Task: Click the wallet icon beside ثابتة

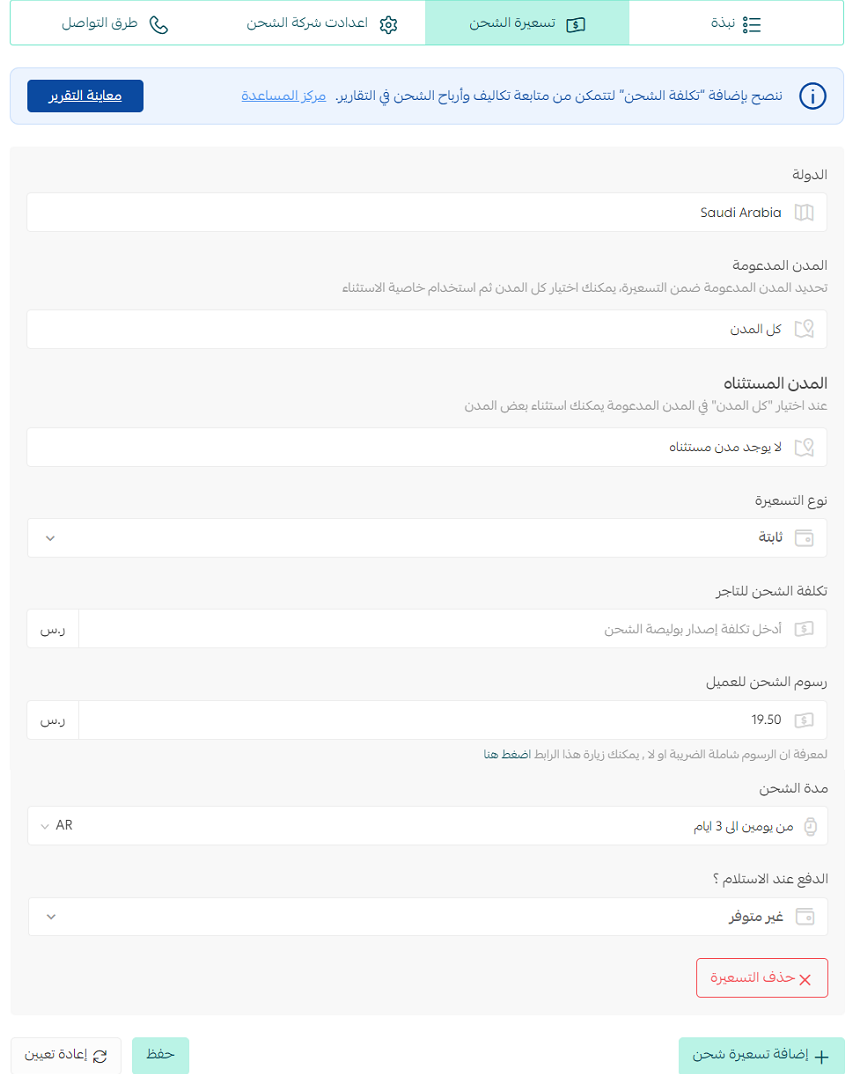Action: (804, 538)
